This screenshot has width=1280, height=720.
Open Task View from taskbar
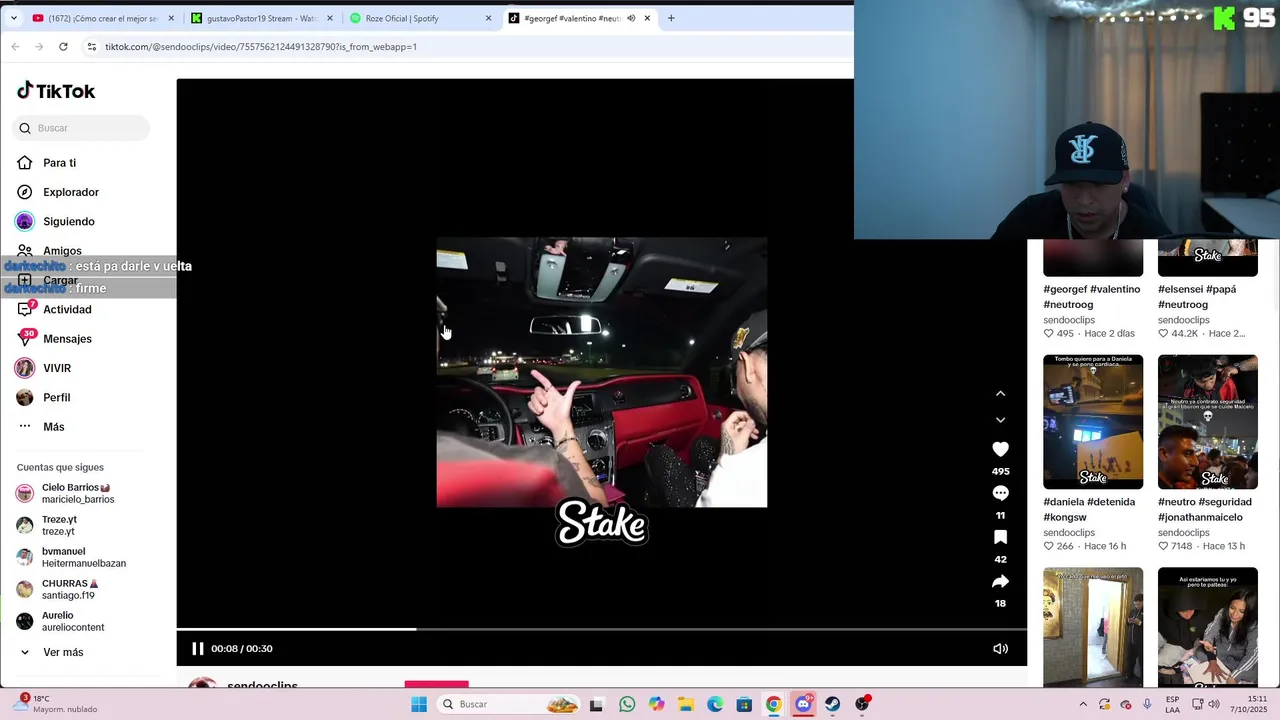click(x=597, y=704)
